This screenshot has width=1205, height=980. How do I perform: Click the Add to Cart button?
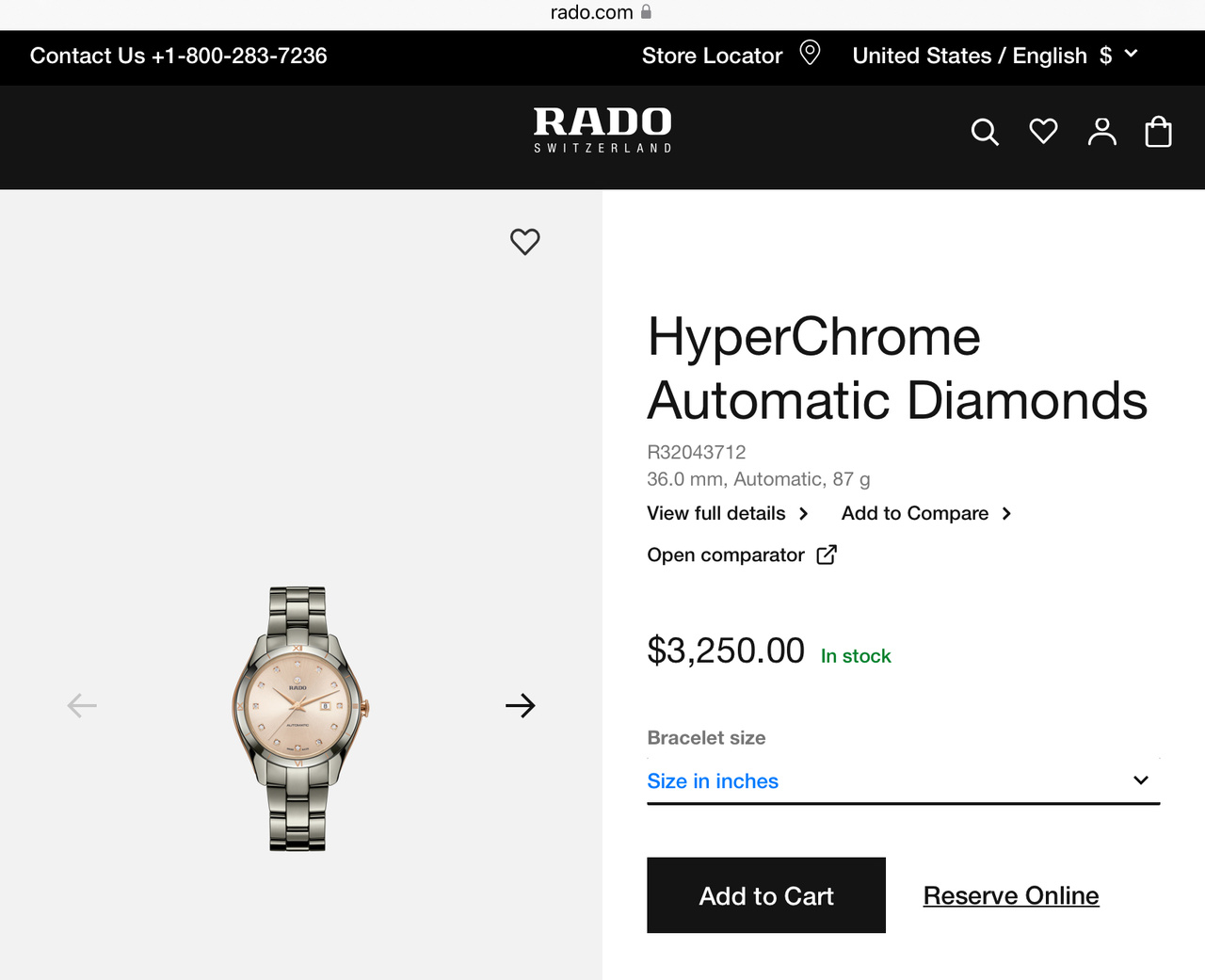[766, 895]
